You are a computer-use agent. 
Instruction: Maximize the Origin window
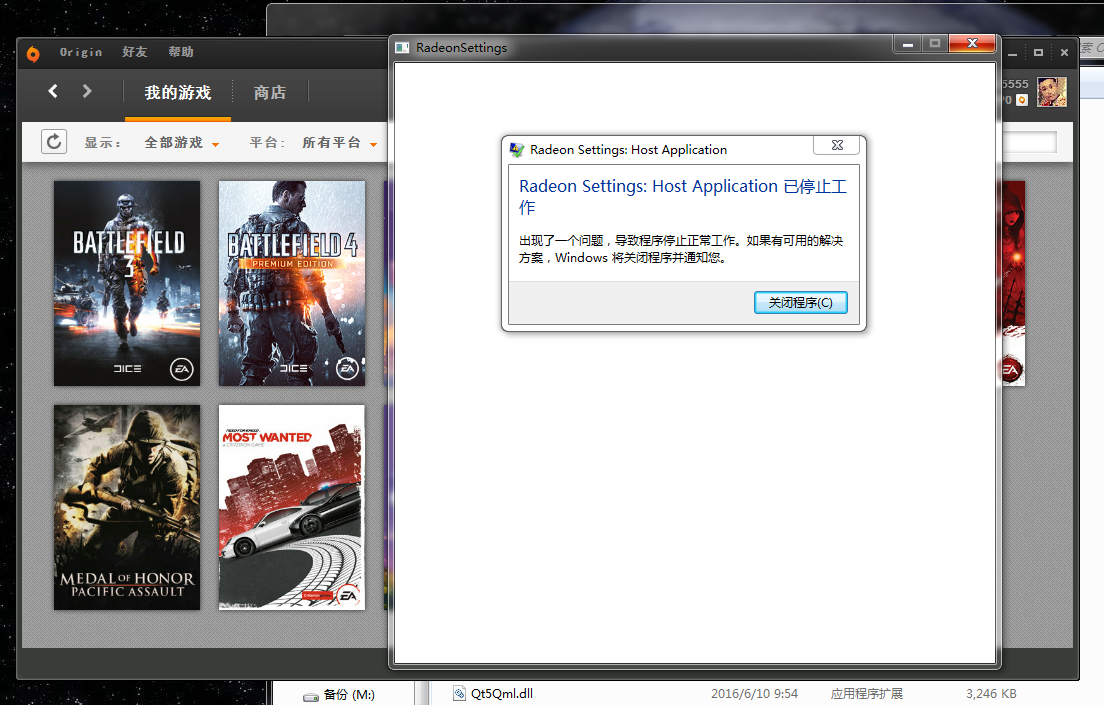1039,53
